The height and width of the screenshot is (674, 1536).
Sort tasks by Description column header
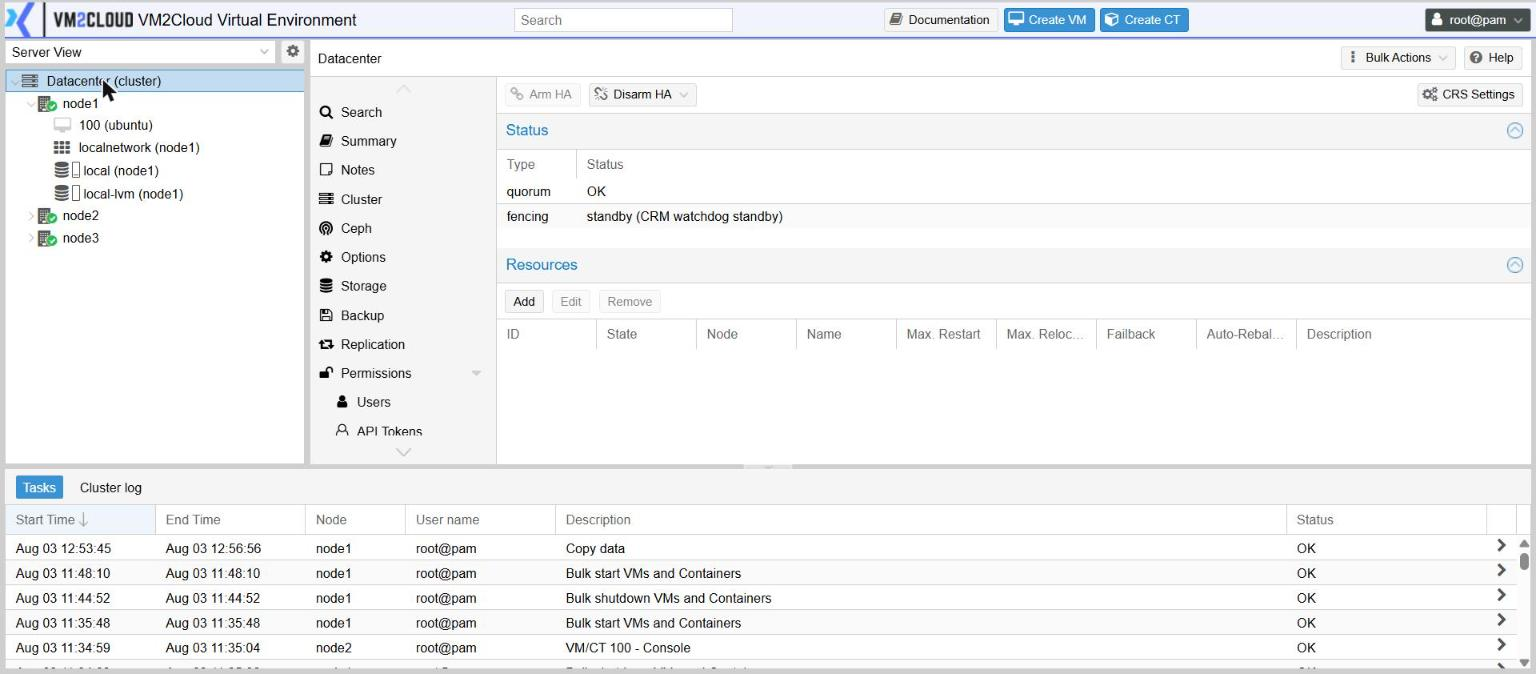click(x=920, y=519)
